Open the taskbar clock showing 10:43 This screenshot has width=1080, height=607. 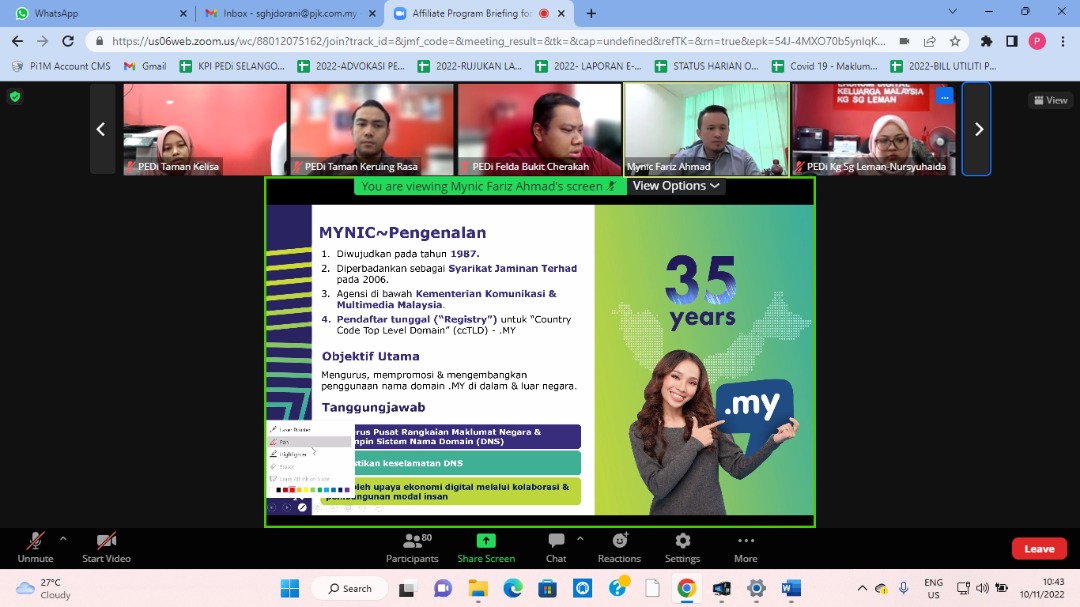click(x=1042, y=588)
